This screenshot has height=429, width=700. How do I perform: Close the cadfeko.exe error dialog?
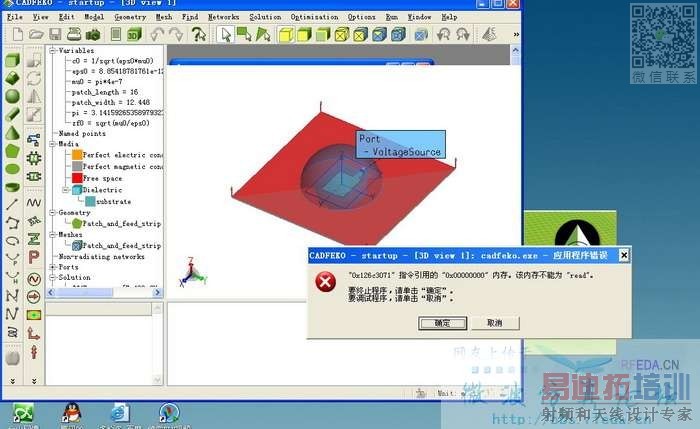click(624, 255)
